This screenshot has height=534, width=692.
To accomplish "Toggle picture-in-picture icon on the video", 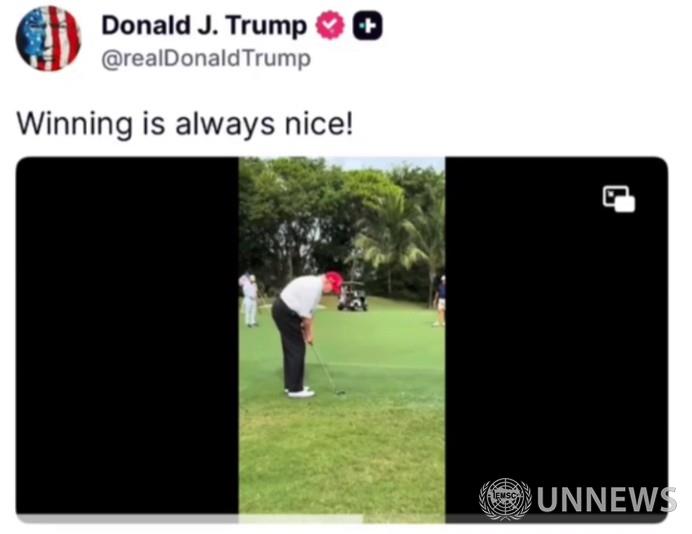I will [619, 199].
